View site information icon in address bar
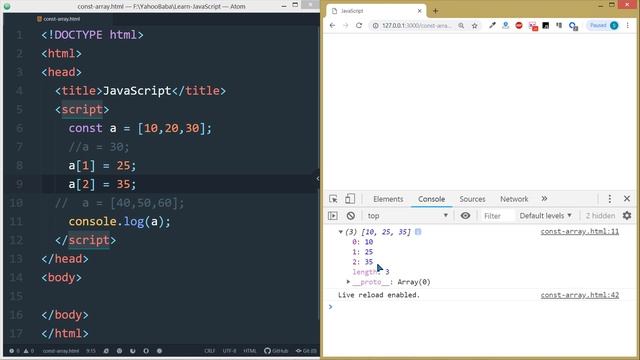640x360 pixels. point(375,25)
